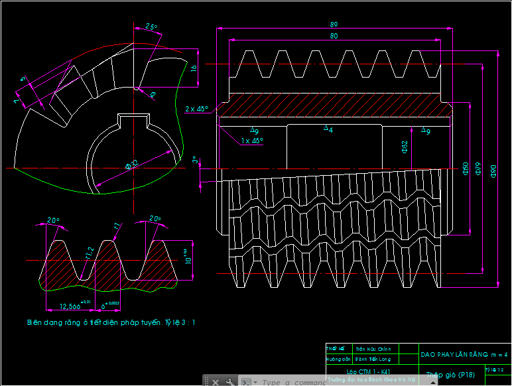Select the Φ90 outer diameter dimension
512x386 pixels.
(x=494, y=171)
